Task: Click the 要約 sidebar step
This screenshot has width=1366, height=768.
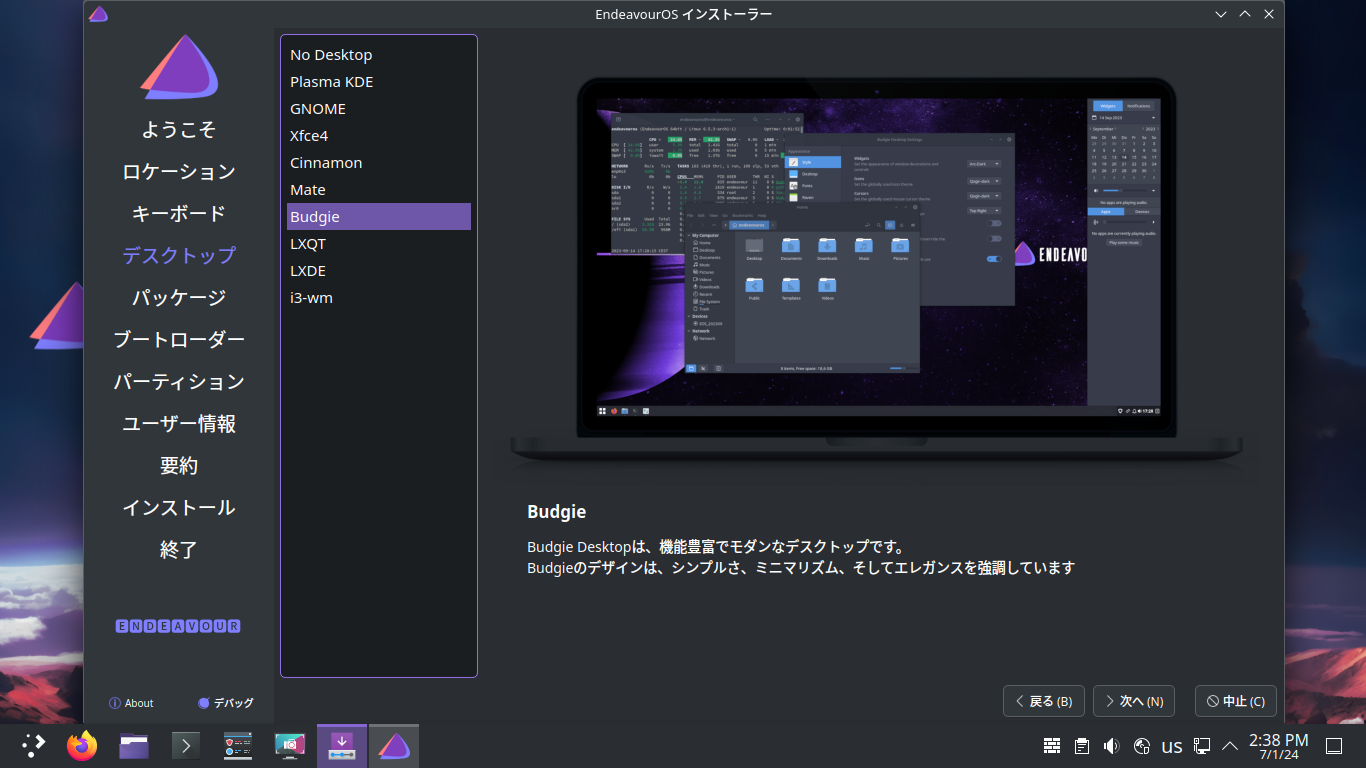Action: [x=179, y=466]
